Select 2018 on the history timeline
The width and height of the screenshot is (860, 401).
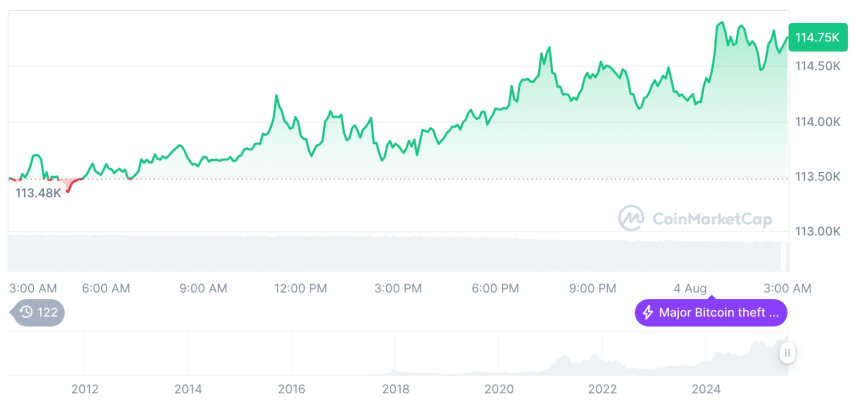395,388
